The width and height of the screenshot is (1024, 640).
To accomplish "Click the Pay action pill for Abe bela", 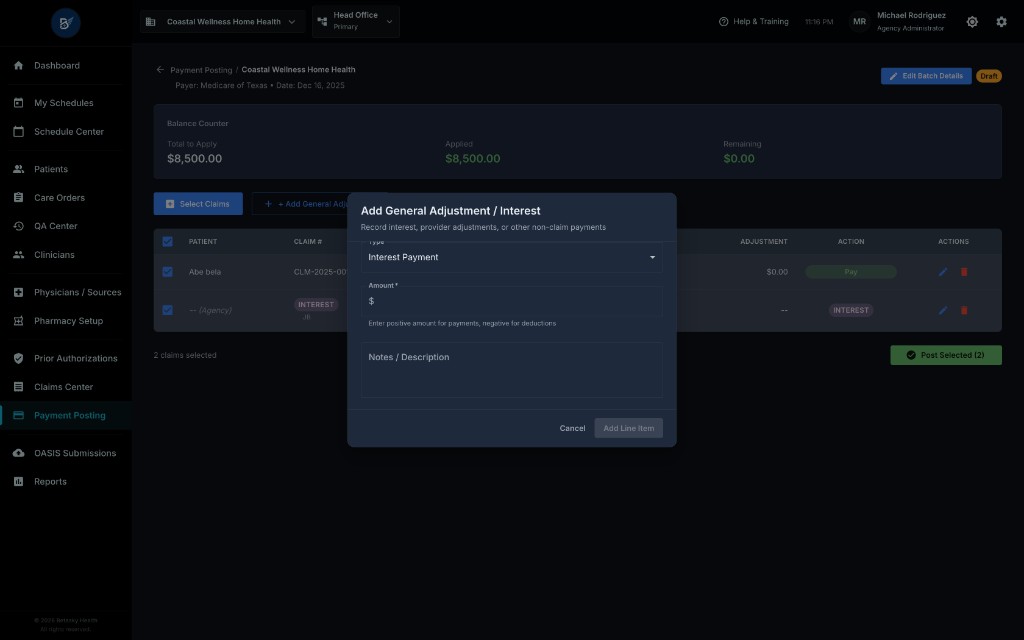I will point(850,272).
